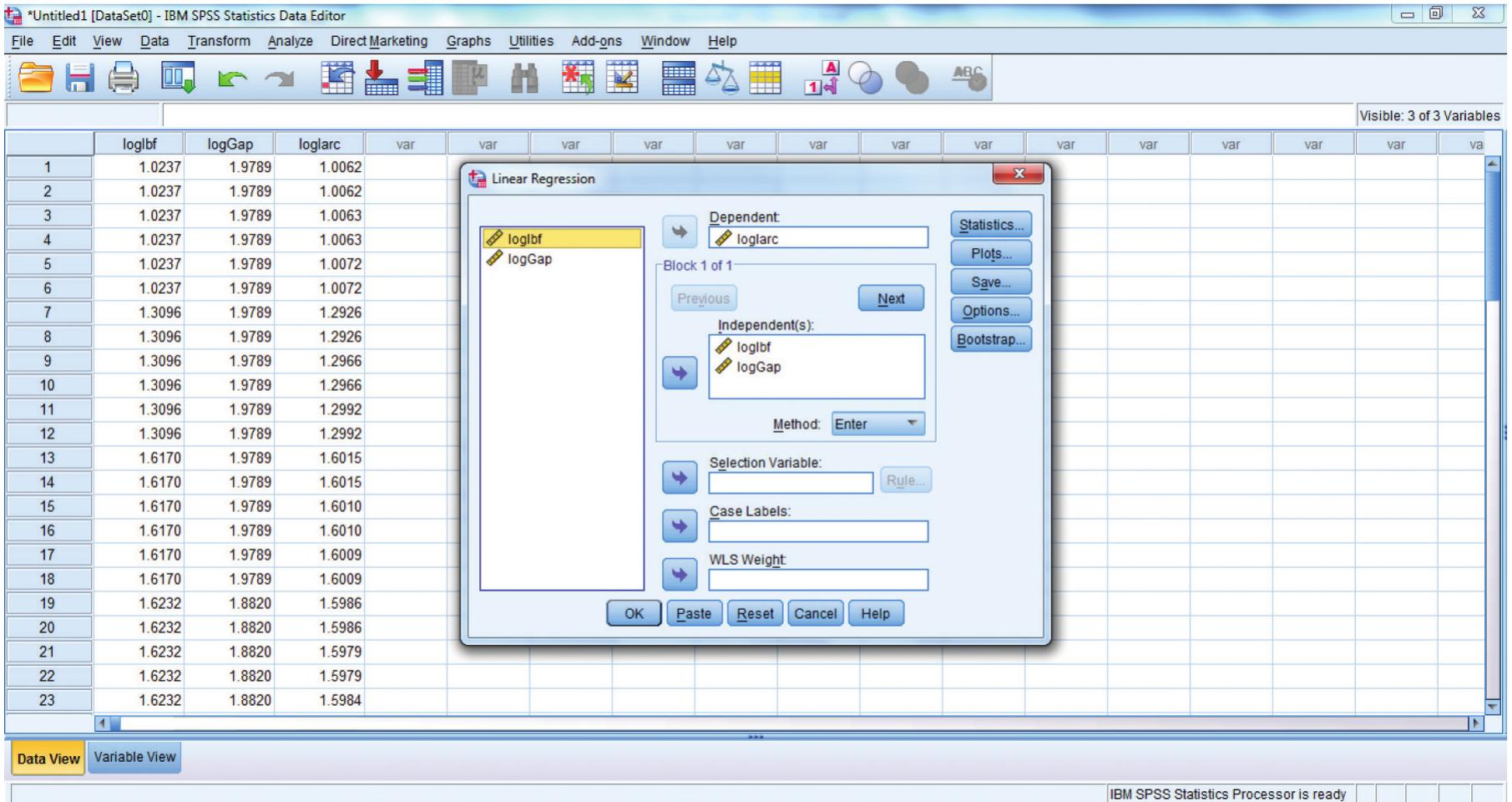This screenshot has height=802, width=1512.
Task: Switch to the Variable View tab
Action: click(134, 757)
